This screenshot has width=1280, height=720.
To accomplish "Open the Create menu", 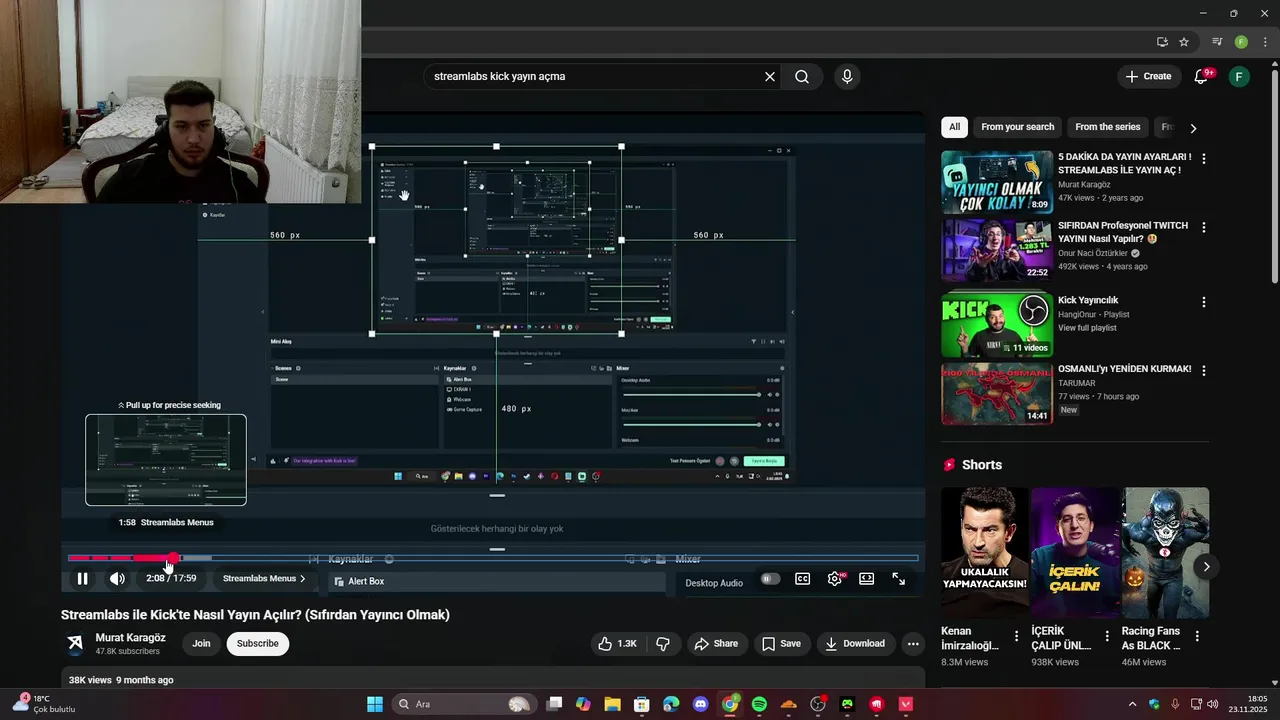I will [1148, 77].
